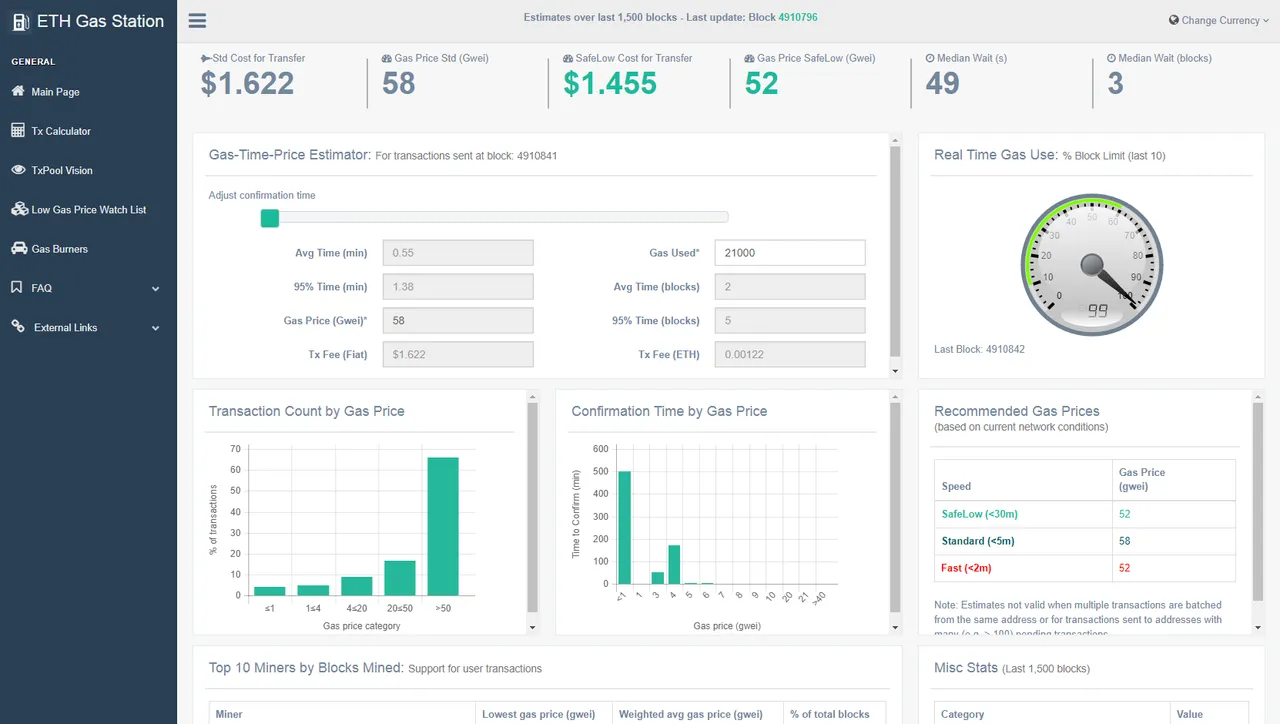Click the globe icon next to Change Currency
Viewport: 1280px width, 724px height.
(1174, 20)
